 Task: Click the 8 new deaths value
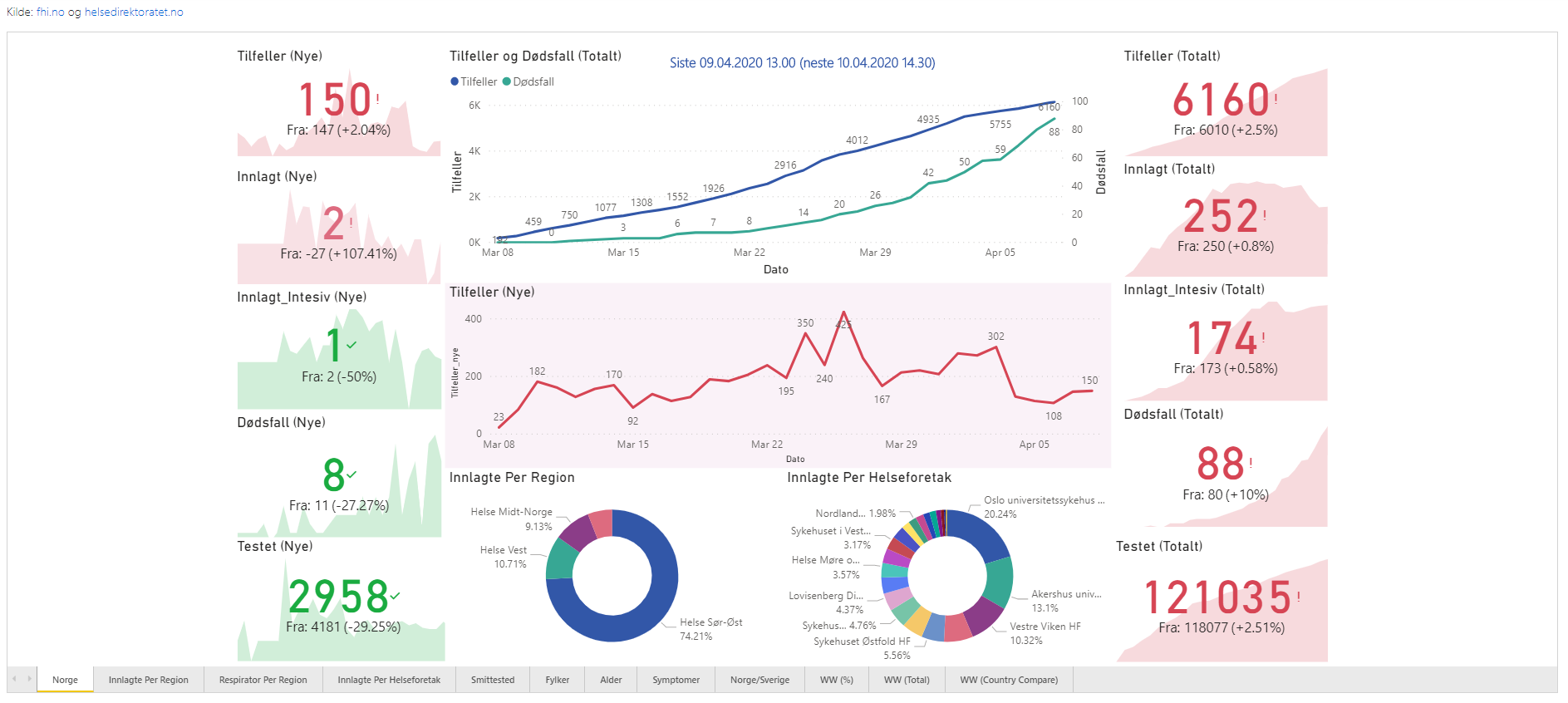(334, 475)
